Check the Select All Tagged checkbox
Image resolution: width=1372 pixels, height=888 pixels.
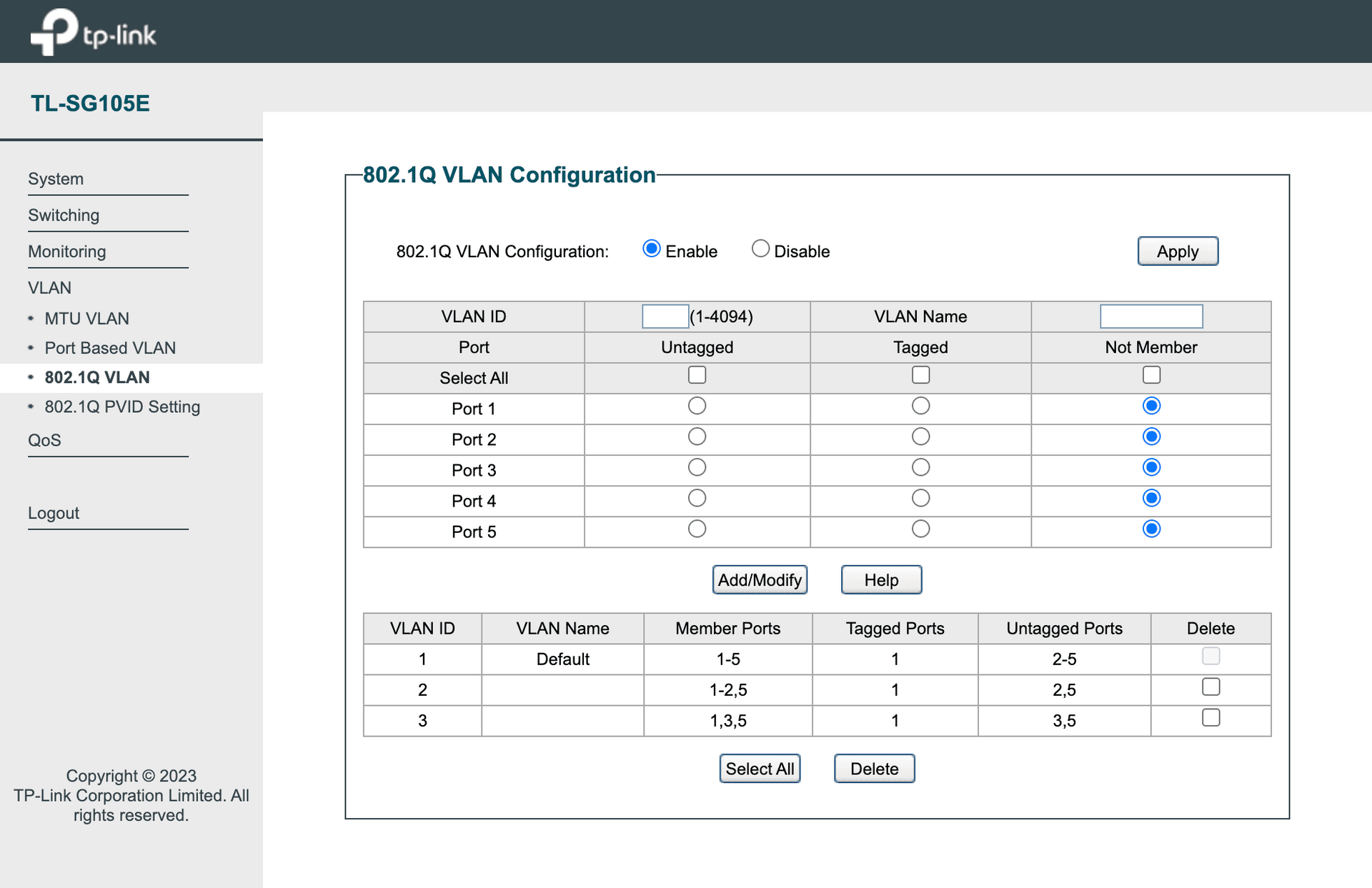tap(920, 375)
